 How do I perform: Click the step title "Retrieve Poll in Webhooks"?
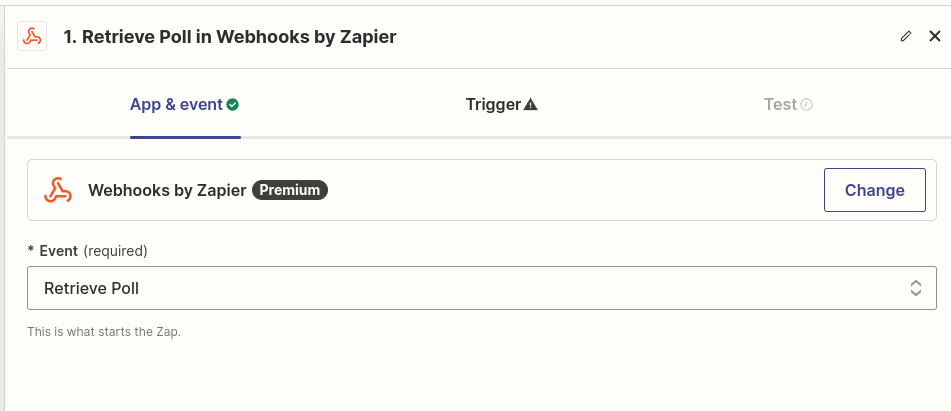[230, 37]
